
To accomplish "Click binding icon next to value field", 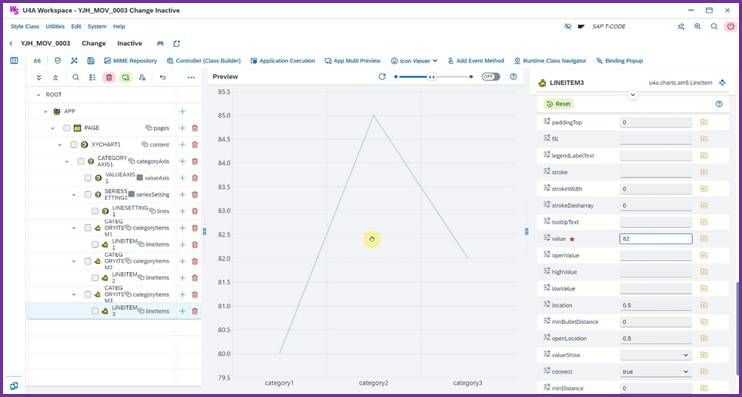I will tap(704, 238).
